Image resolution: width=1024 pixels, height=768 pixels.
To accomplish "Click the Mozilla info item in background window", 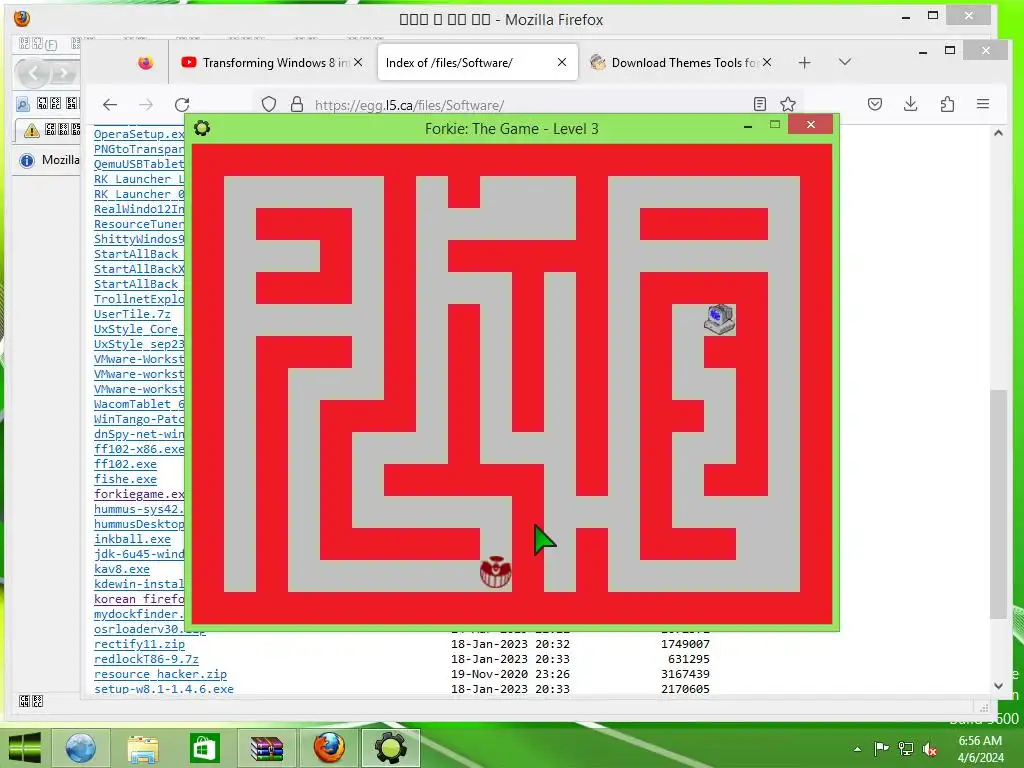I will tap(50, 160).
